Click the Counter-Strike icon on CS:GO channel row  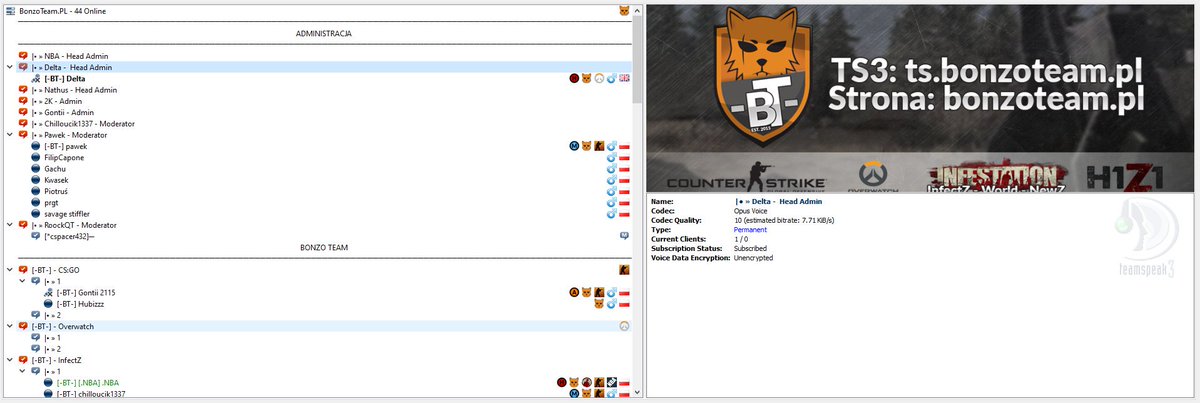point(624,270)
